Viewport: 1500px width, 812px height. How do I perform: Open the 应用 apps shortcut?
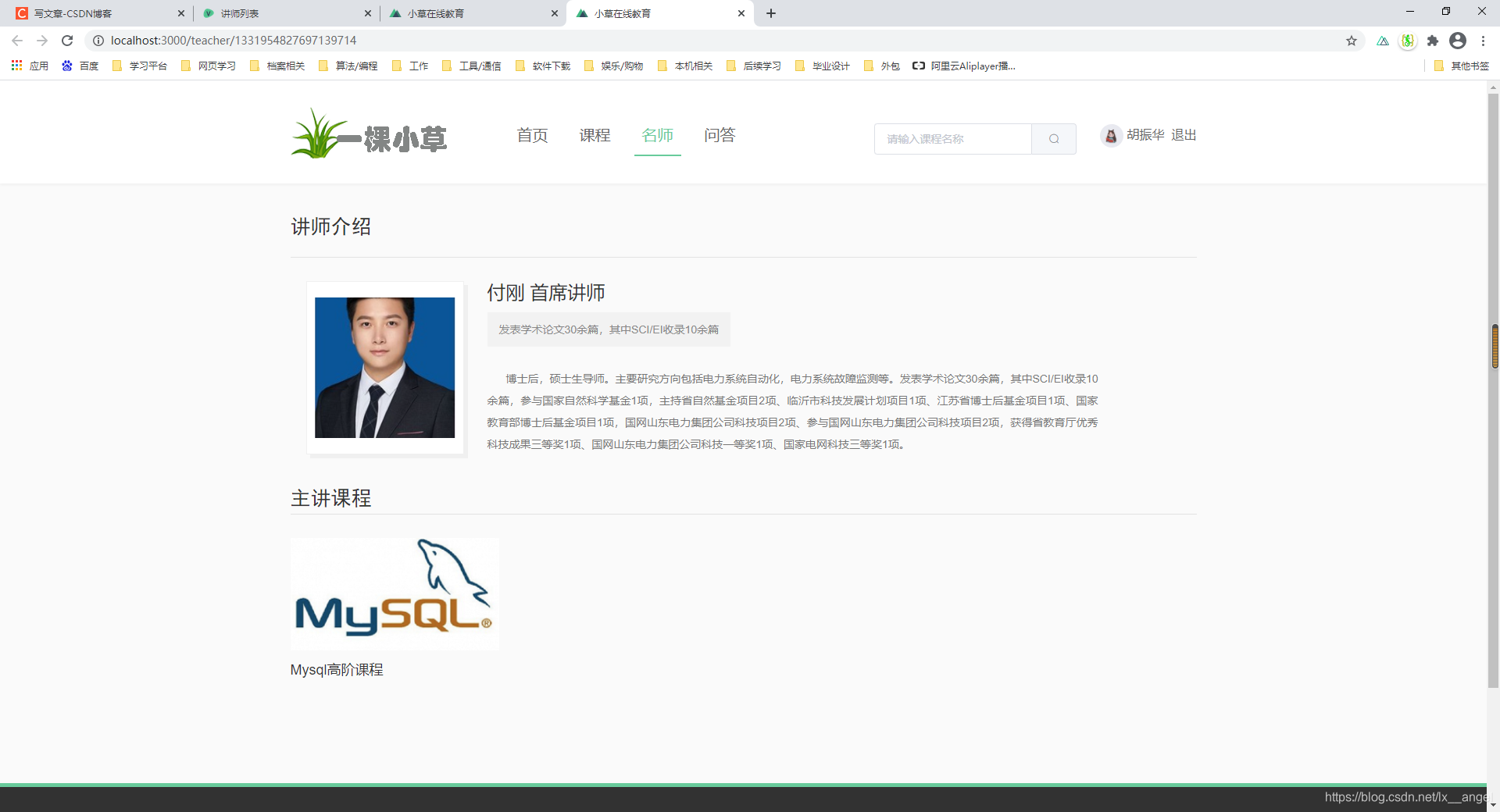[x=30, y=66]
